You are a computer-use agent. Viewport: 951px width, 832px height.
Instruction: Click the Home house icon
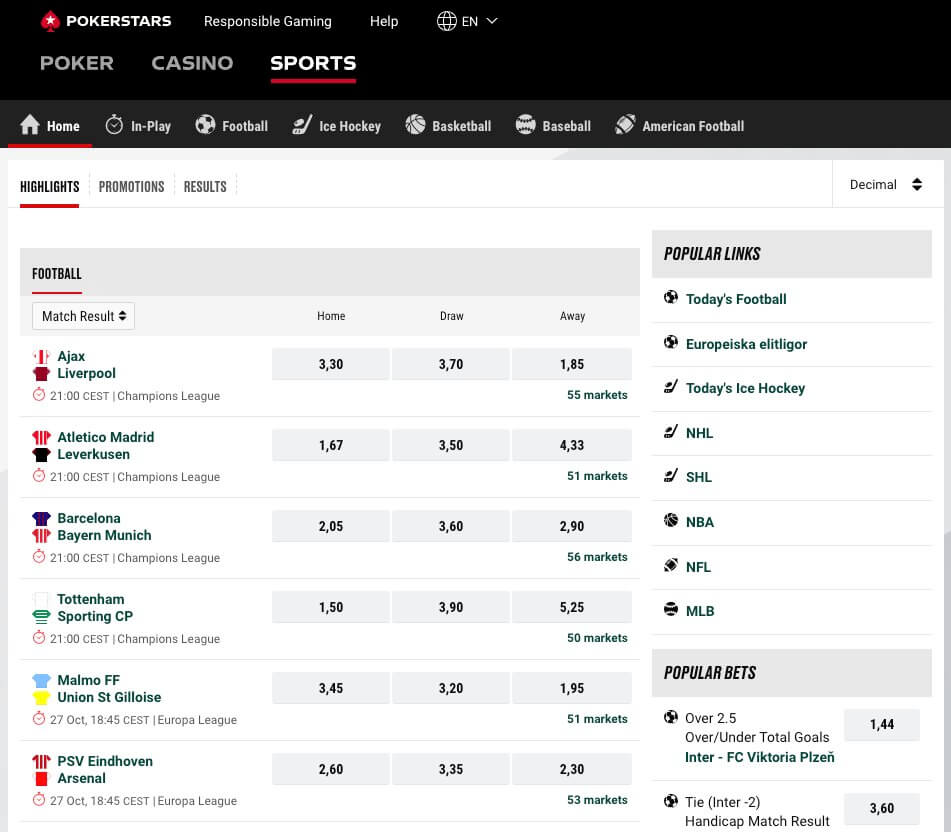click(x=30, y=124)
